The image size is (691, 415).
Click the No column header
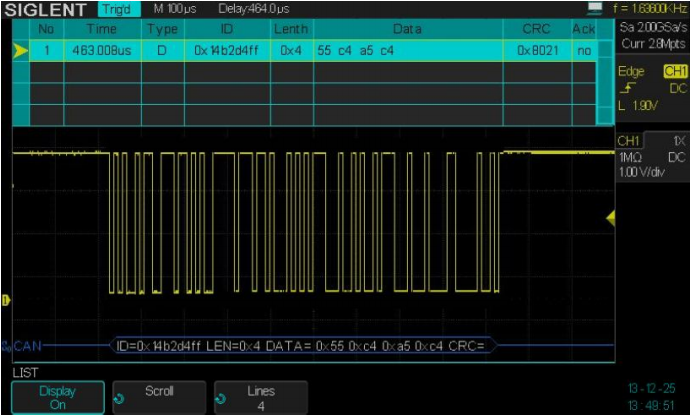coord(46,29)
